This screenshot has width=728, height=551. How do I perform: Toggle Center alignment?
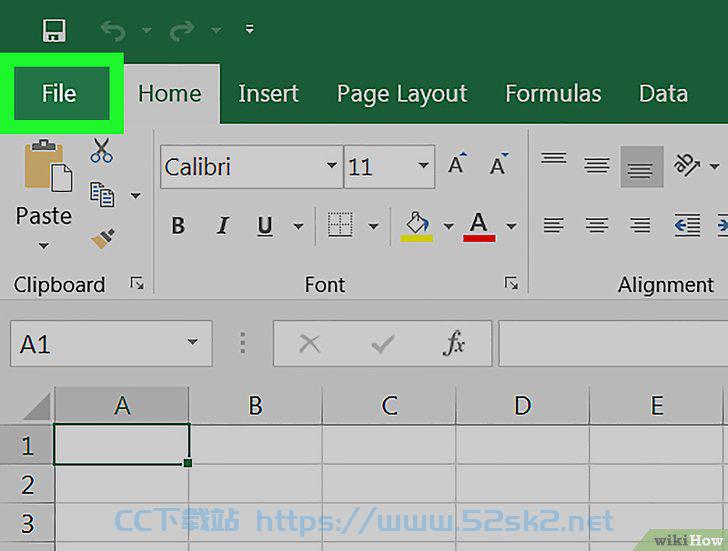pyautogui.click(x=597, y=226)
